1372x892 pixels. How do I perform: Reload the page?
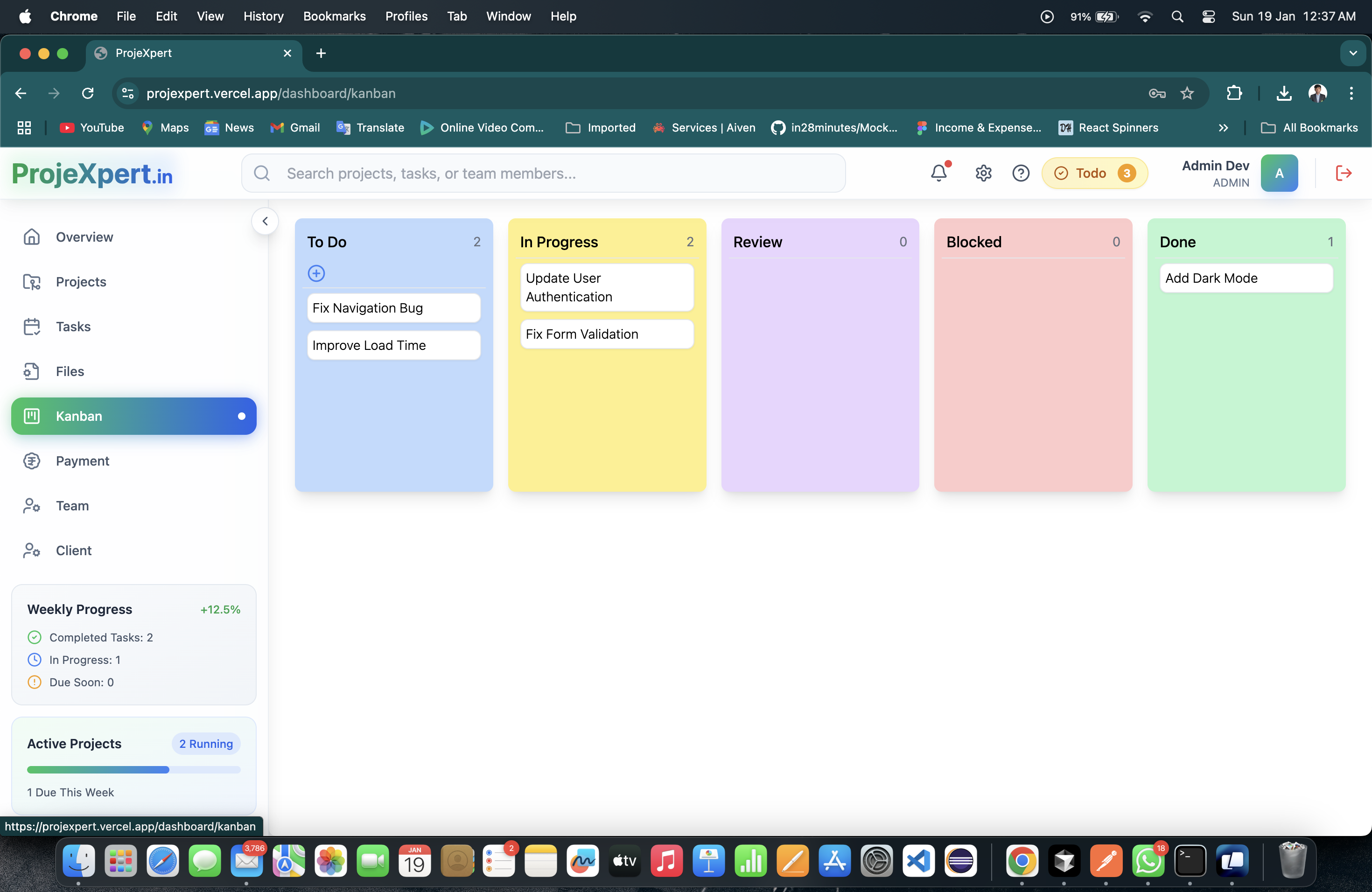pos(88,93)
